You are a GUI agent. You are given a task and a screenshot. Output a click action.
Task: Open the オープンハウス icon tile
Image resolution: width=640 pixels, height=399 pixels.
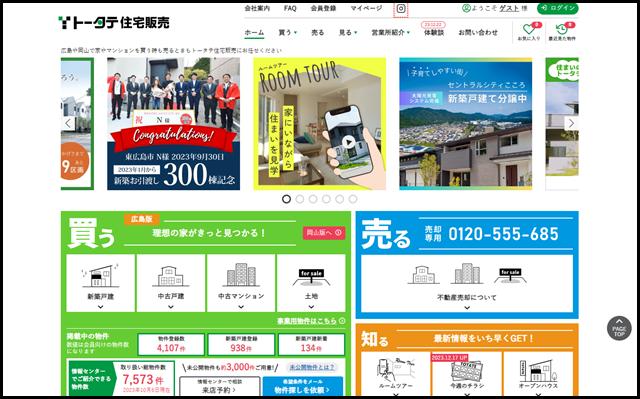538,370
